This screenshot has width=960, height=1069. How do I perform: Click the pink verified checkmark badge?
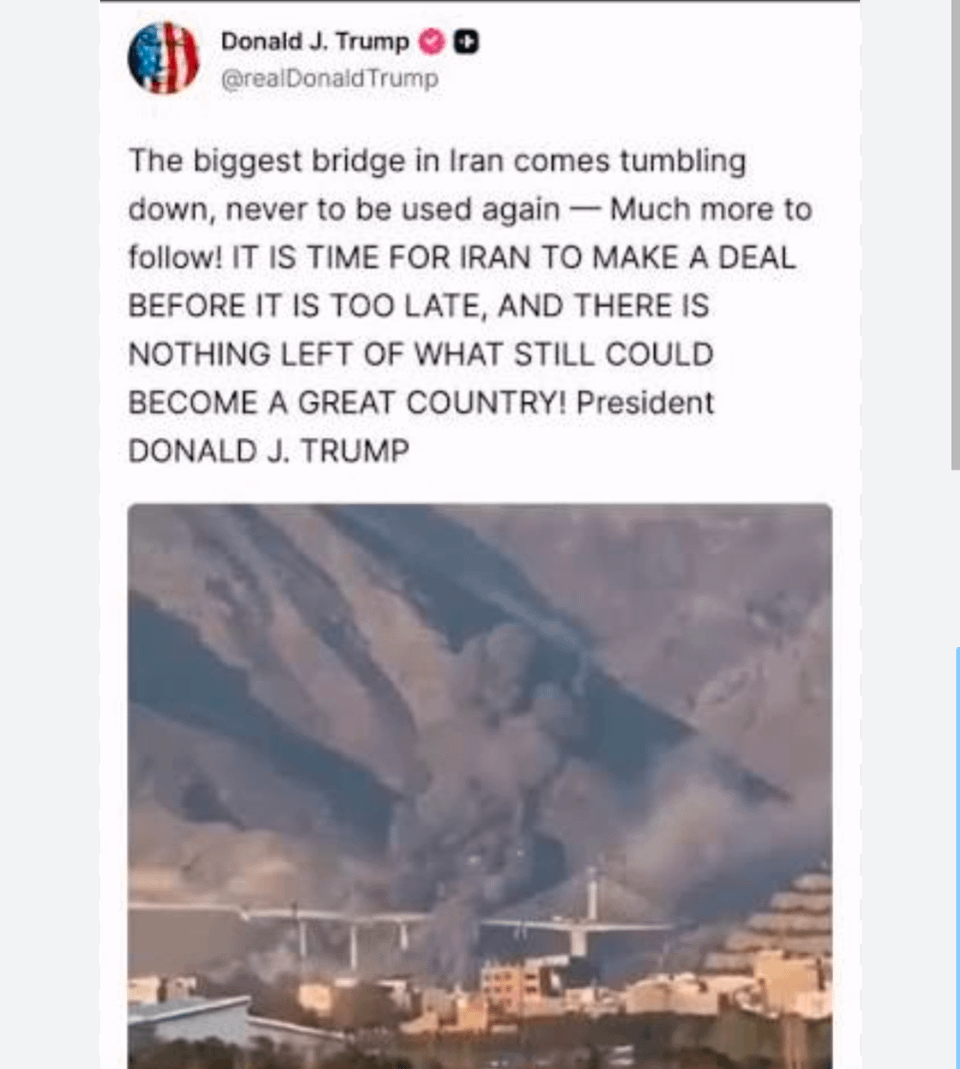(x=431, y=42)
